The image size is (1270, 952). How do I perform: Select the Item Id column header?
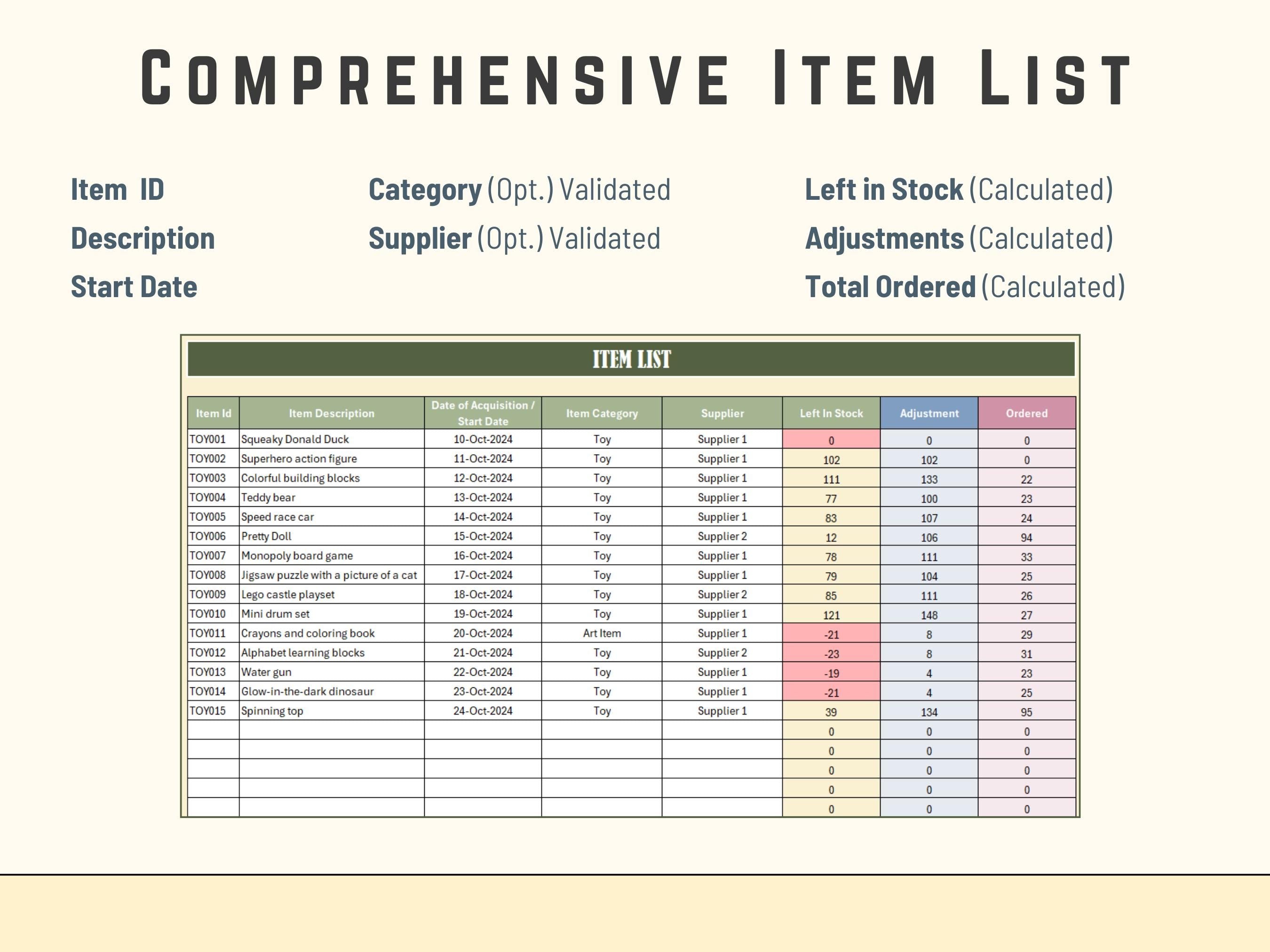click(213, 413)
